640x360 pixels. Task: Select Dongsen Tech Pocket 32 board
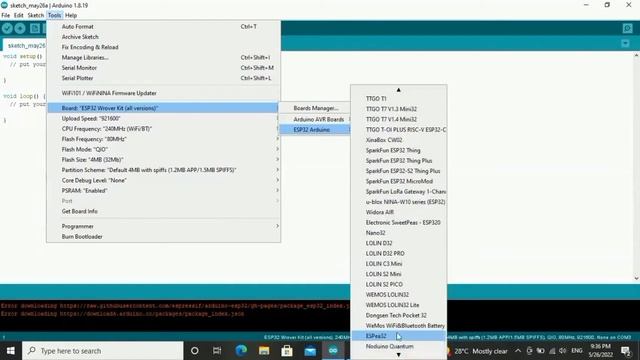click(398, 316)
